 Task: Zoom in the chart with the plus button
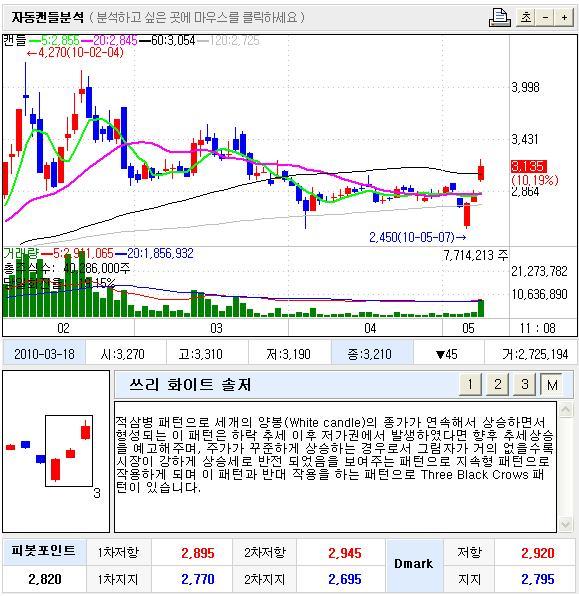pyautogui.click(x=564, y=17)
